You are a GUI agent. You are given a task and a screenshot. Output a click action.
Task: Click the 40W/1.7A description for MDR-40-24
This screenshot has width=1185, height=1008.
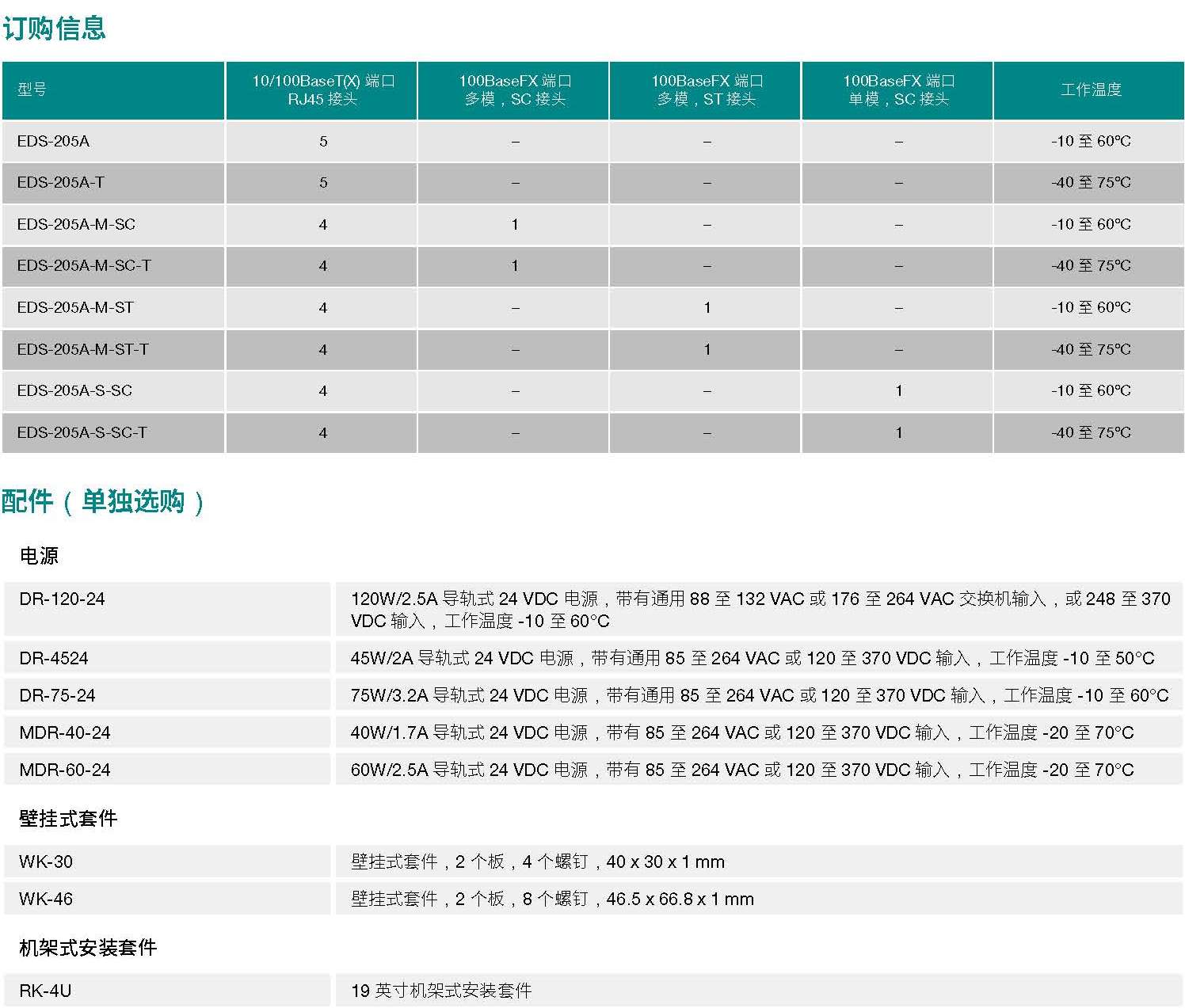coord(742,732)
